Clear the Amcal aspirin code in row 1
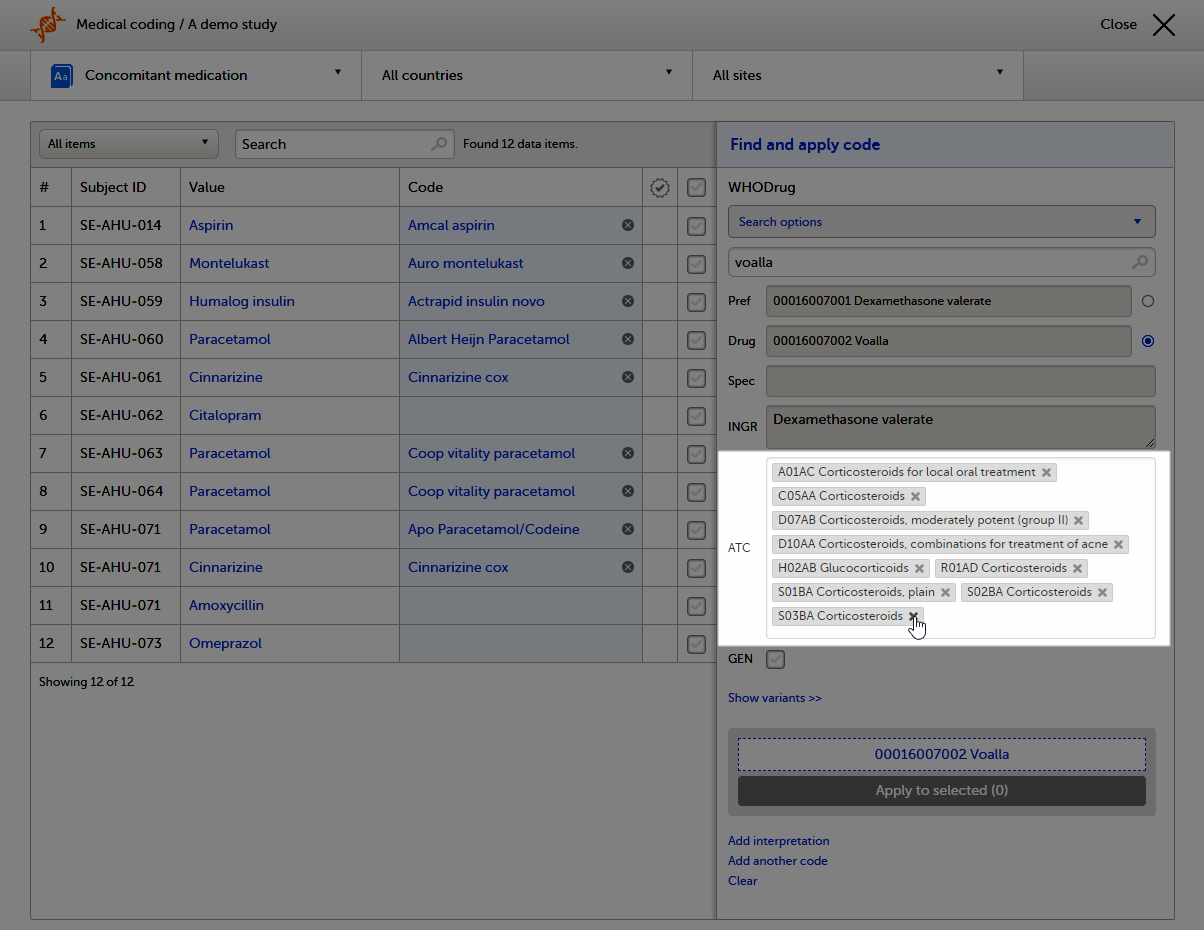This screenshot has height=930, width=1204. tap(628, 225)
